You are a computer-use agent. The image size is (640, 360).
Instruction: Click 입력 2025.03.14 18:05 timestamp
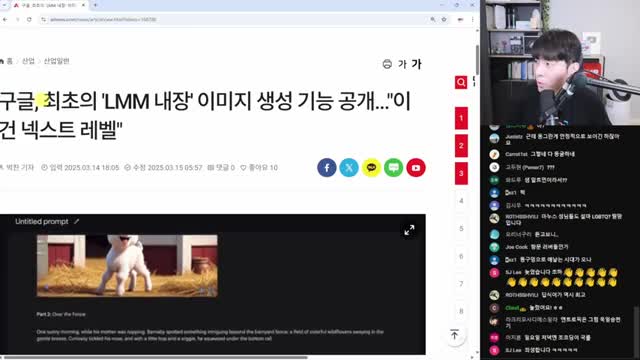(x=80, y=168)
